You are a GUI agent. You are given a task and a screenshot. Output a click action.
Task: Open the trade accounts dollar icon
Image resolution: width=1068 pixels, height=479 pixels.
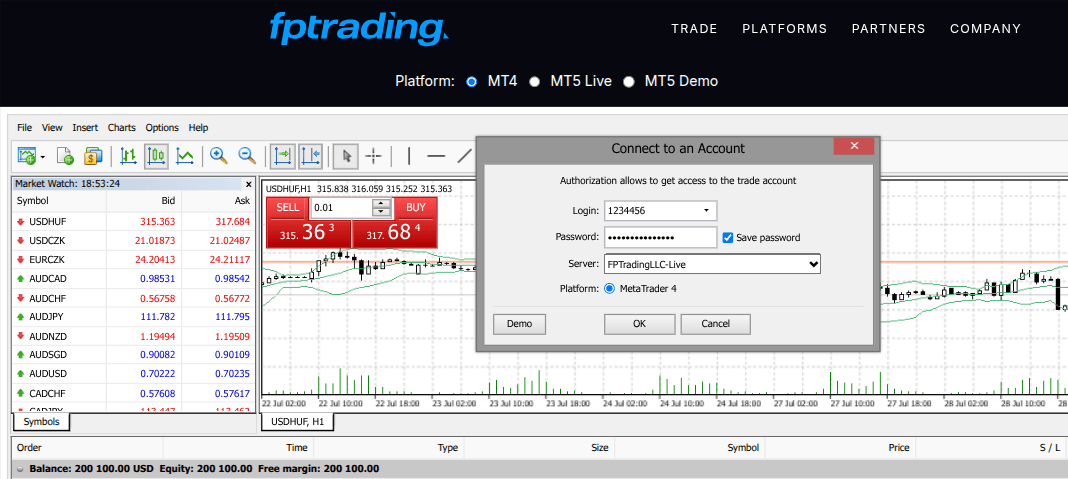pos(93,156)
